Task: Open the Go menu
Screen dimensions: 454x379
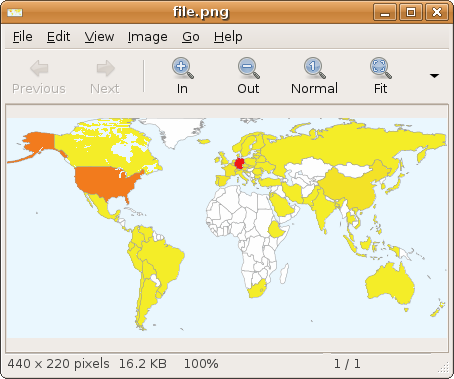Action: point(191,37)
